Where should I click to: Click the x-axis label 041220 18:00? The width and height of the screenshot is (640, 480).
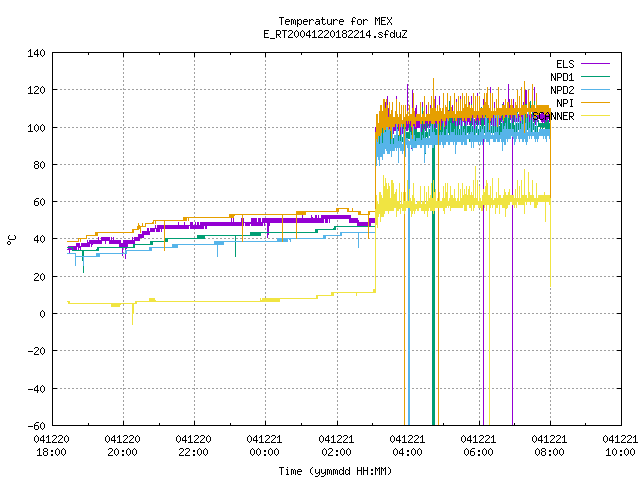pyautogui.click(x=51, y=446)
